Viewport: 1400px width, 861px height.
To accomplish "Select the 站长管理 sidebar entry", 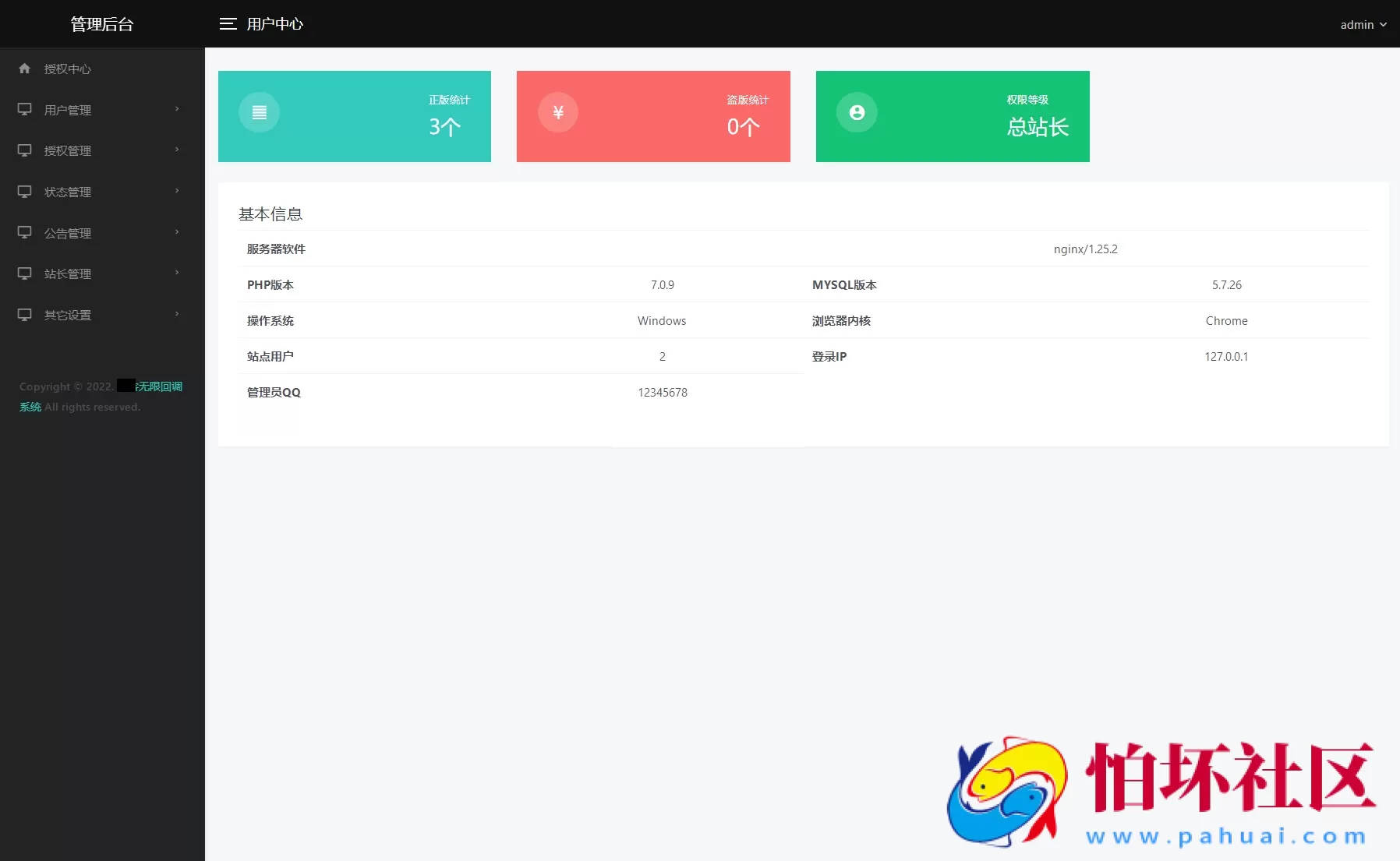I will click(94, 273).
